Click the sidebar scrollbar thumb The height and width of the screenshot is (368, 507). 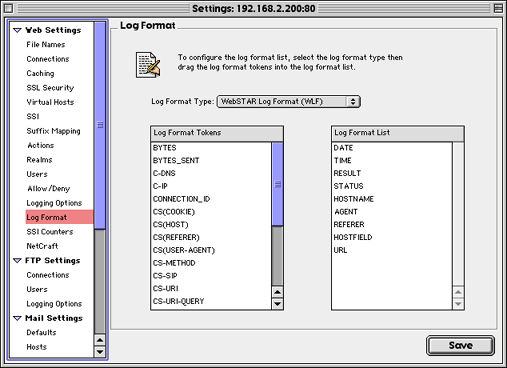(100, 125)
